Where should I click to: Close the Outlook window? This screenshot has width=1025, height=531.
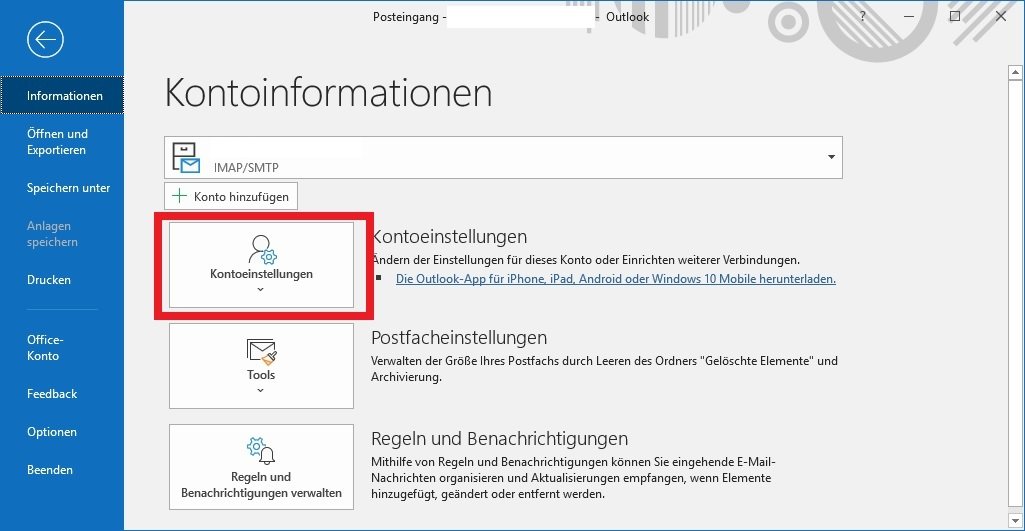tap(1001, 16)
